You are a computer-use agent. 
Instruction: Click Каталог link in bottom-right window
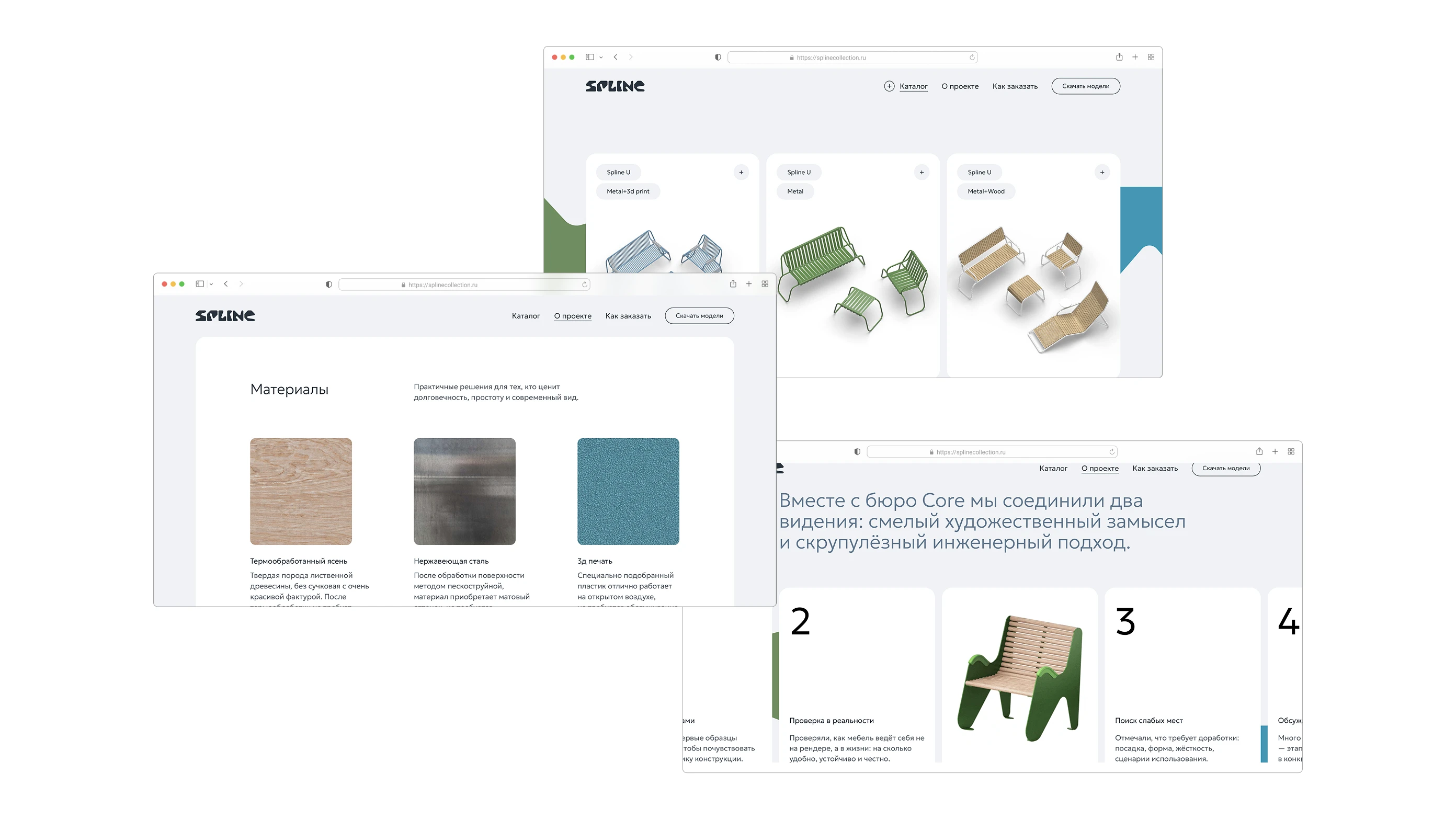[x=1053, y=468]
